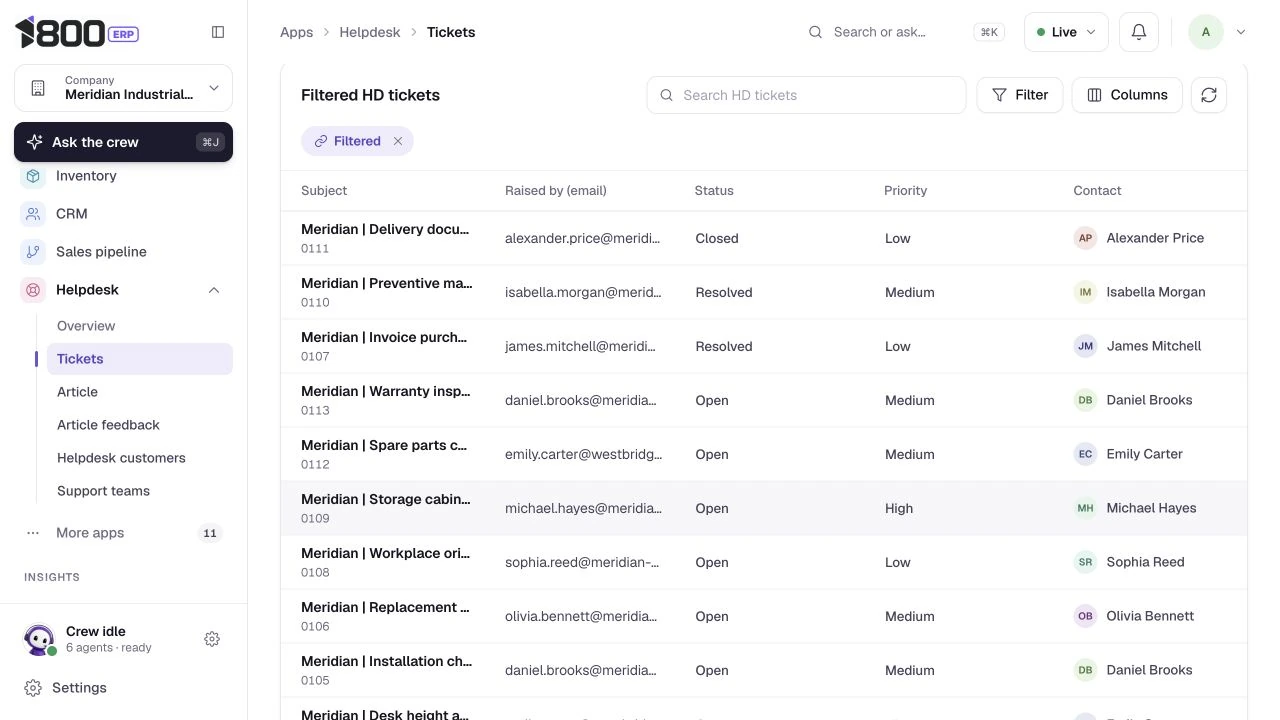
Task: Collapse the Helpdesk menu chevron
Action: (x=214, y=290)
